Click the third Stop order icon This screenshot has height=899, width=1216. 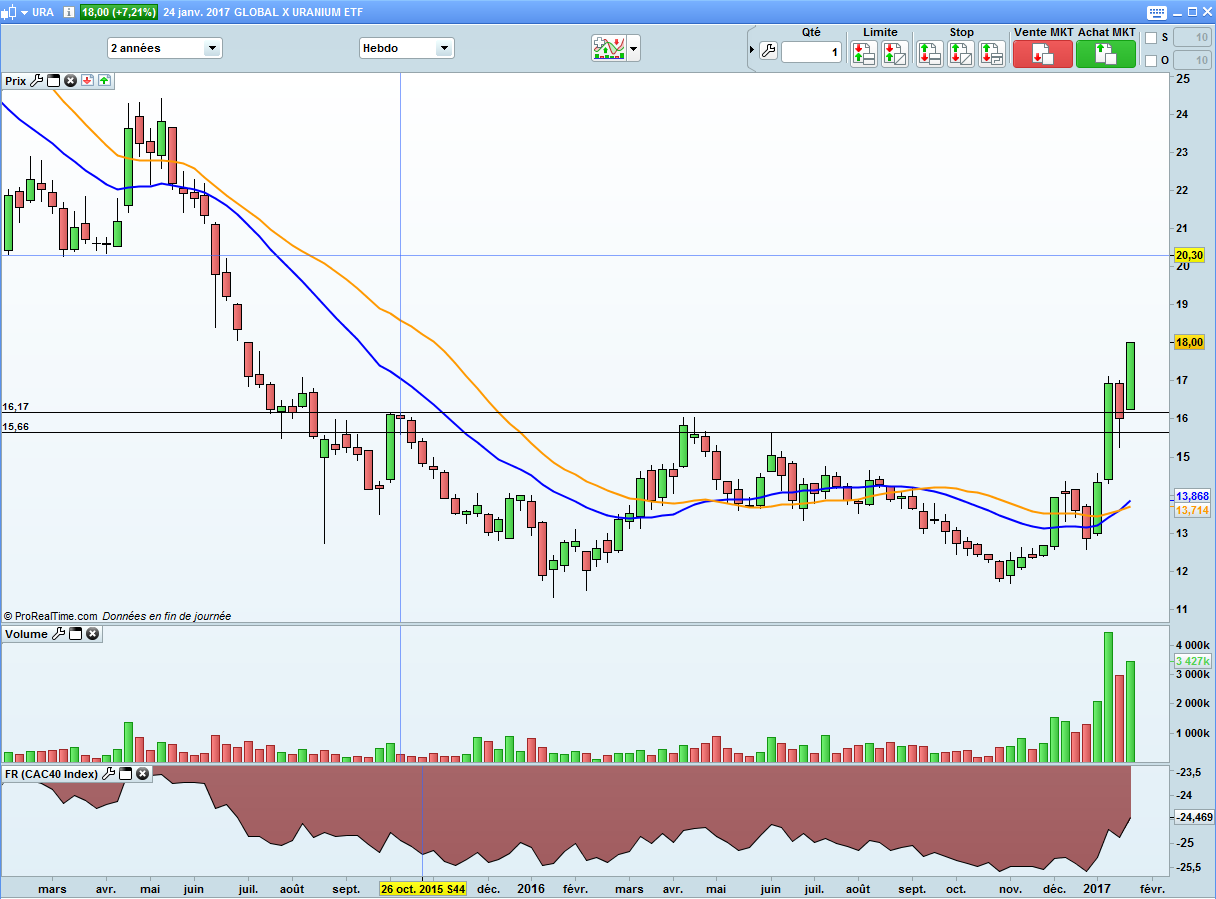click(991, 54)
